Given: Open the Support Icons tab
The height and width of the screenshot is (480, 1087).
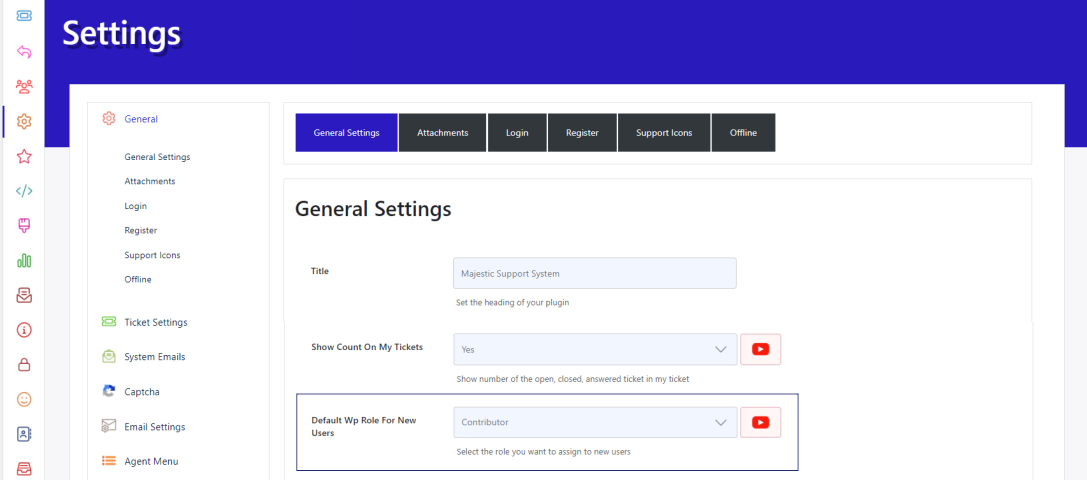Looking at the screenshot, I should point(664,133).
